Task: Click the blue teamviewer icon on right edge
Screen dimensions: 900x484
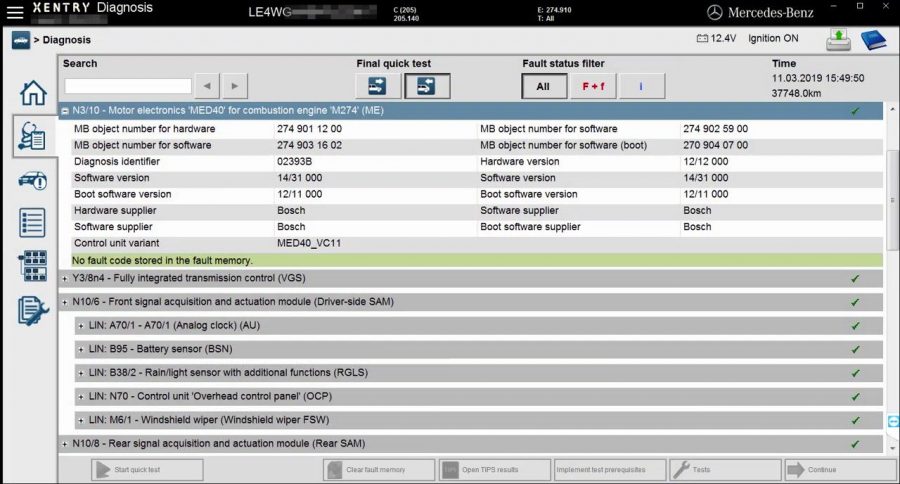Action: coord(893,421)
